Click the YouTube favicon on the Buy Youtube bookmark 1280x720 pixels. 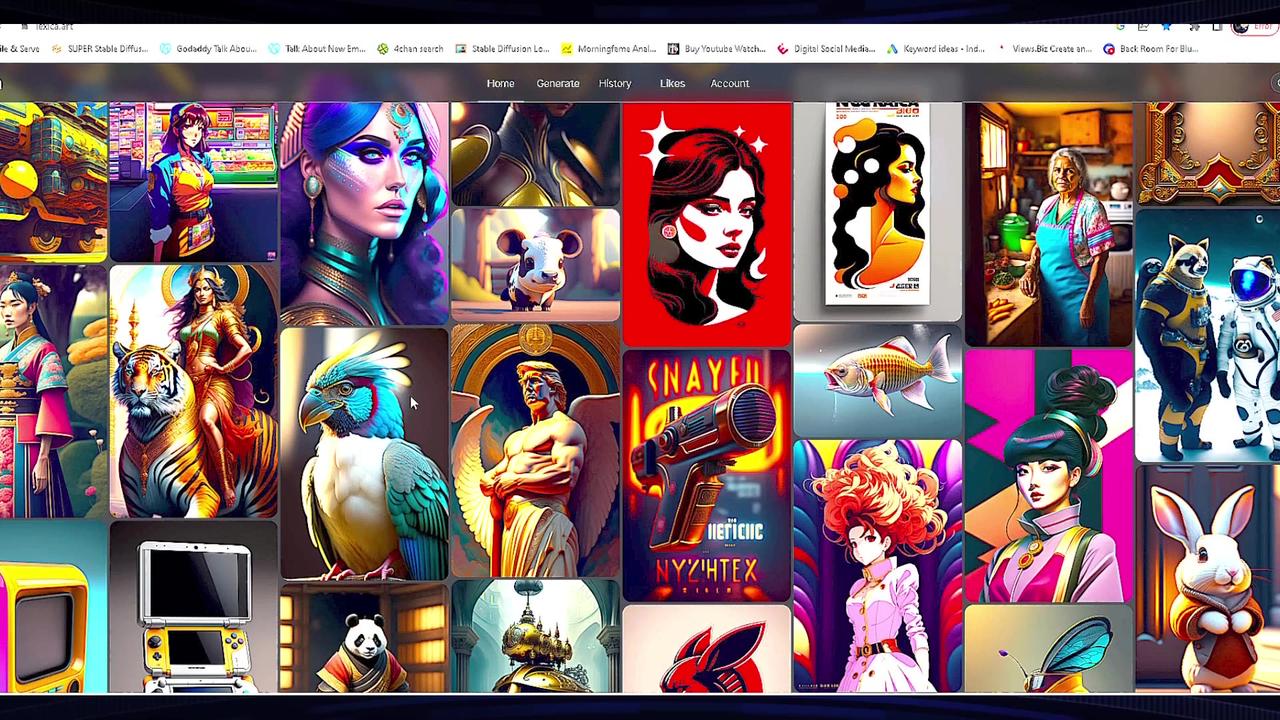coord(673,48)
